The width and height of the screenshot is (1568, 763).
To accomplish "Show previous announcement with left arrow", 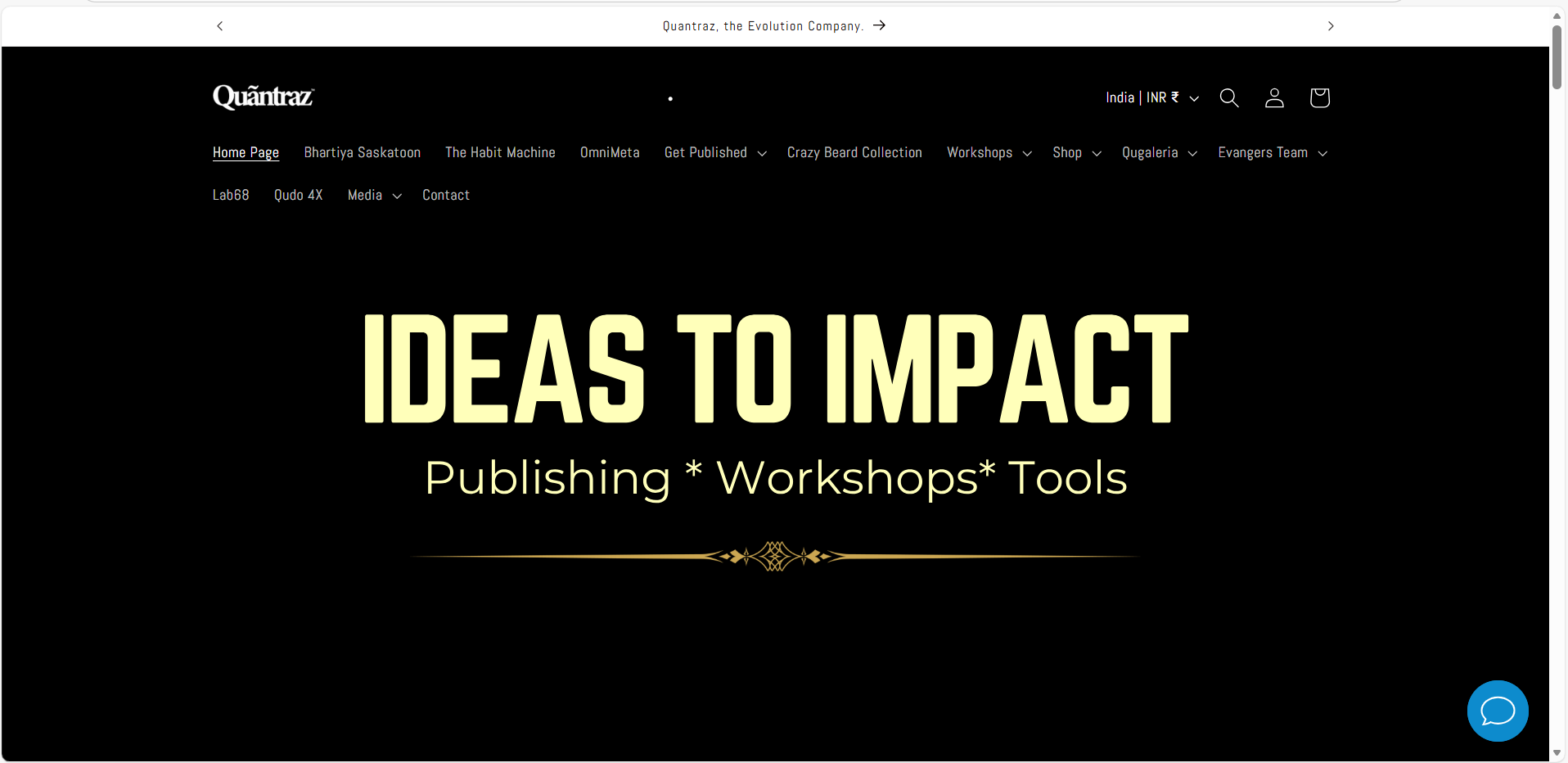I will pos(219,26).
